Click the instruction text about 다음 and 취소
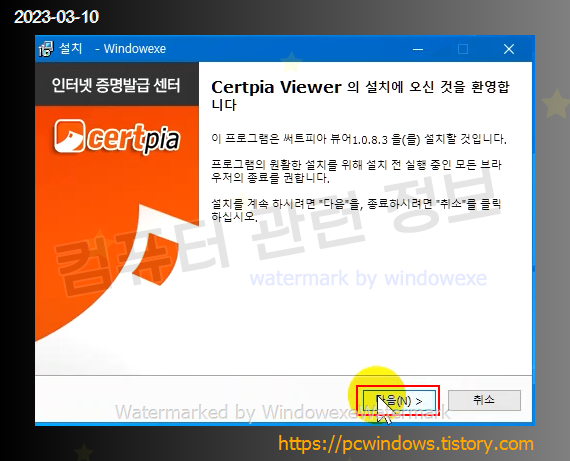 (356, 210)
